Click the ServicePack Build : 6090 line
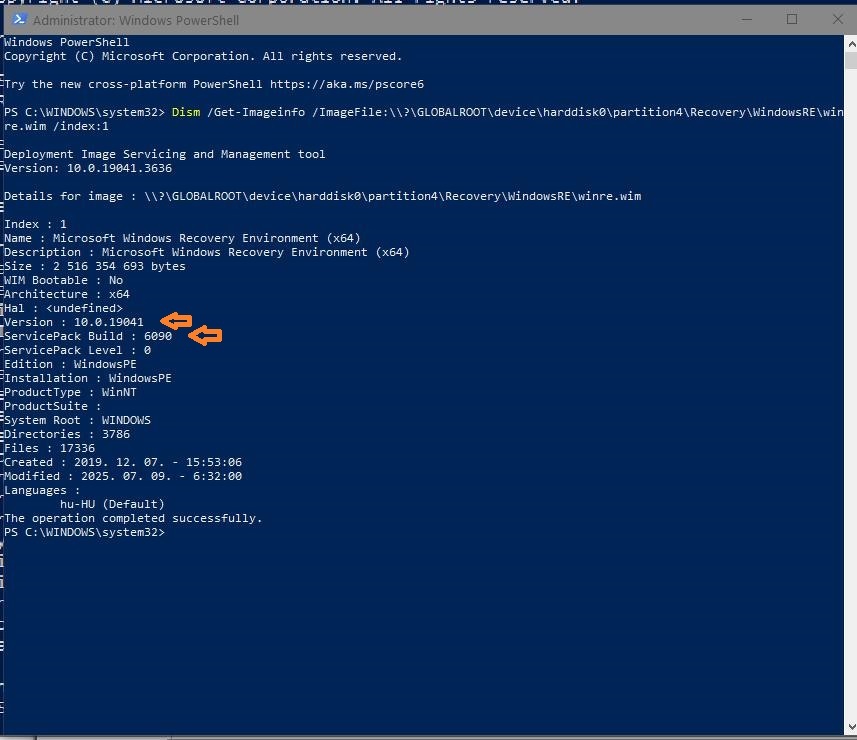Image resolution: width=857 pixels, height=740 pixels. pos(88,336)
